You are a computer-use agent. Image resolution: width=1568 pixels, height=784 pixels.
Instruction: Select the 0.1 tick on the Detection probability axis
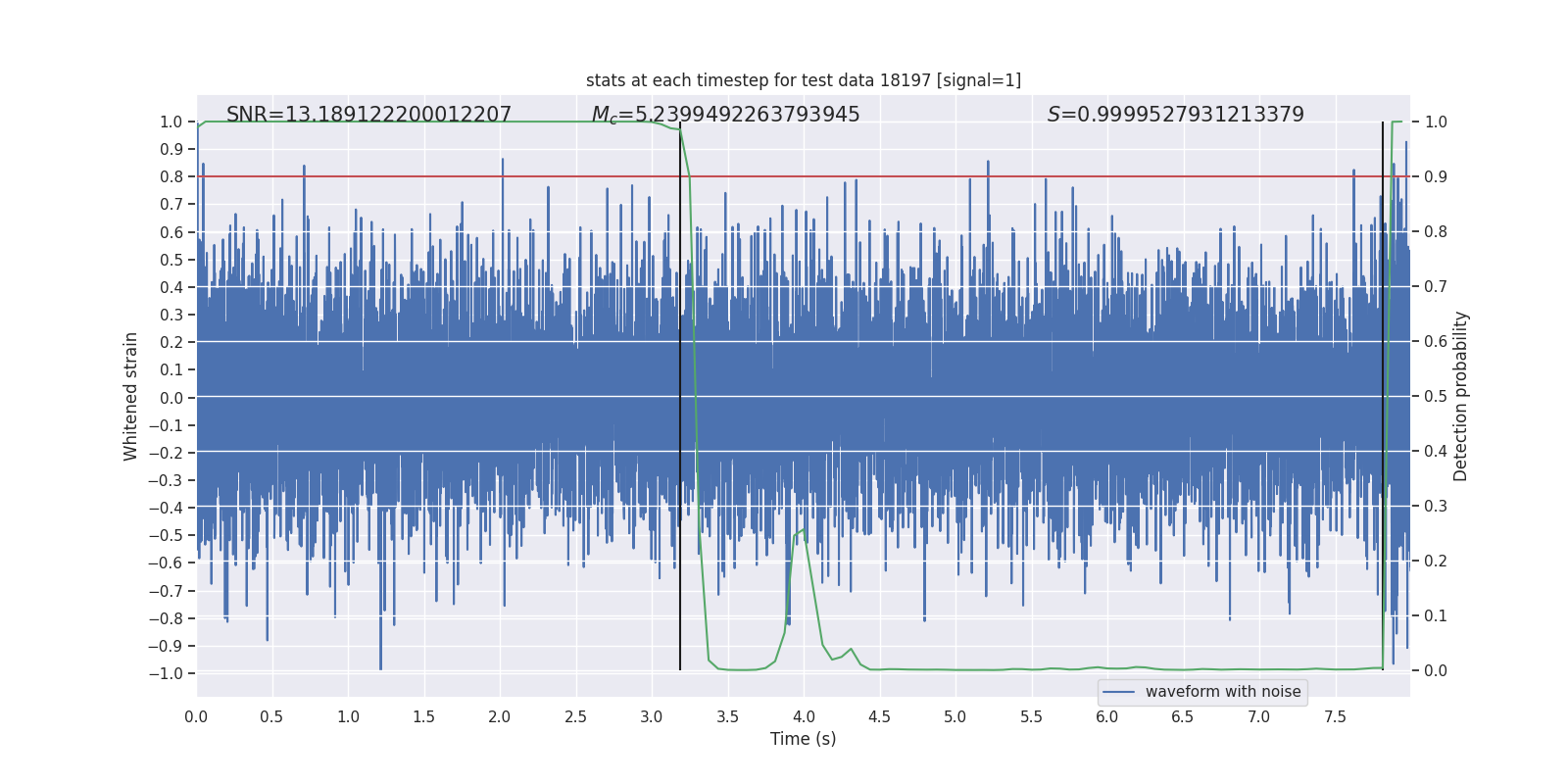point(1436,615)
